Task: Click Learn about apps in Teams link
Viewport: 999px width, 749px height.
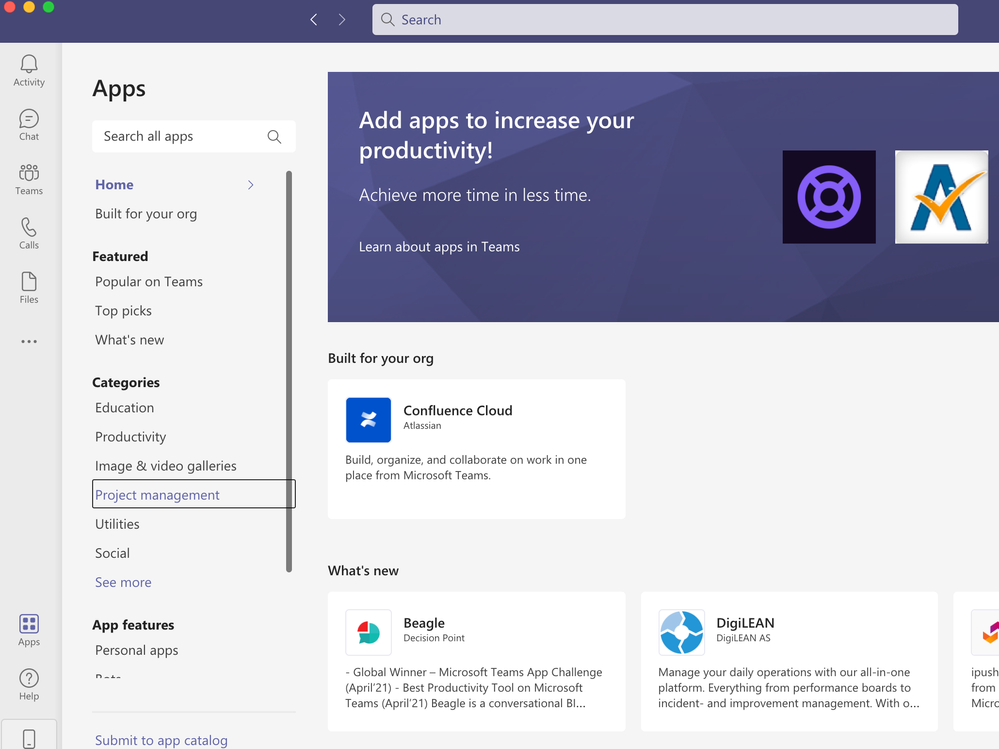Action: (x=439, y=247)
